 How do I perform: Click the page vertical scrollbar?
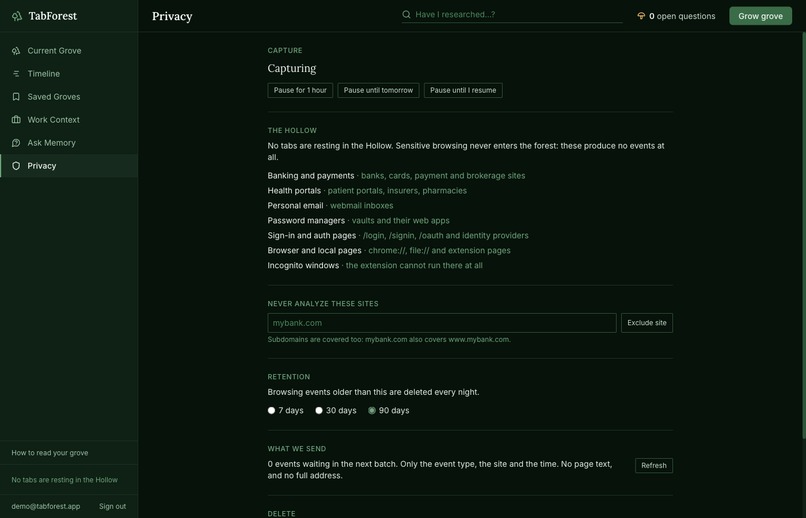[804, 236]
